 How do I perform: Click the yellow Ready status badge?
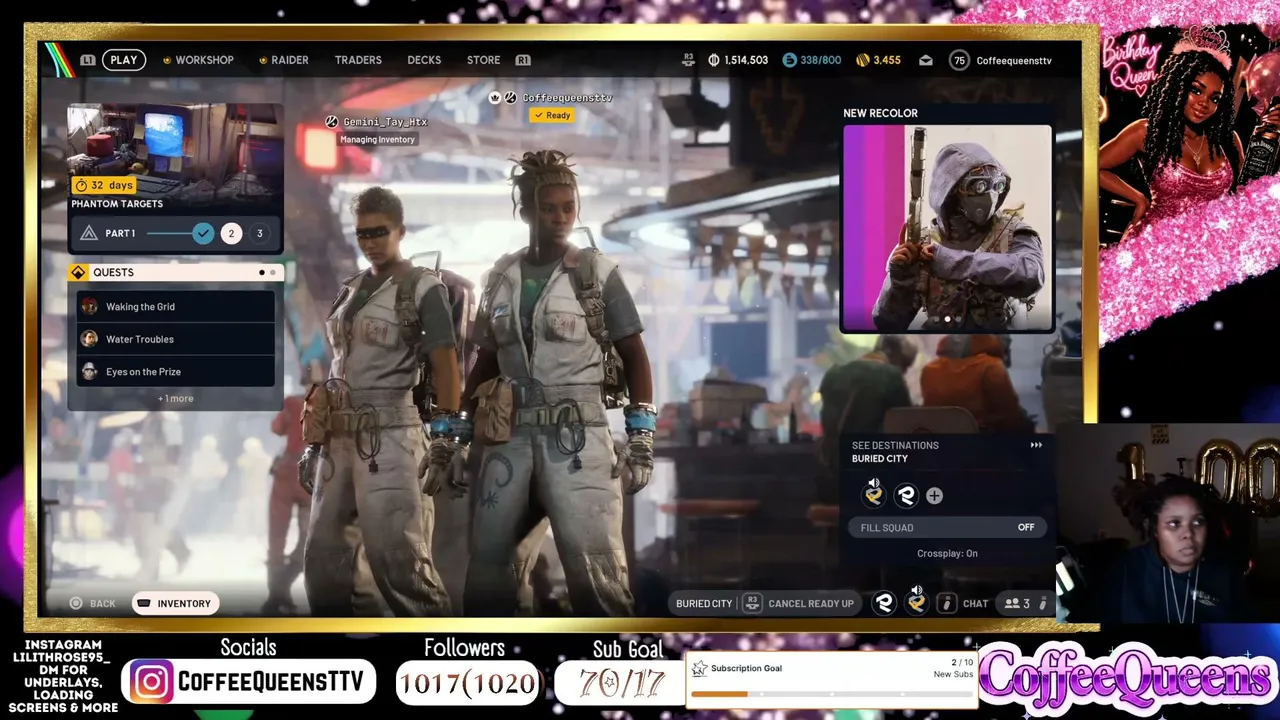click(552, 115)
